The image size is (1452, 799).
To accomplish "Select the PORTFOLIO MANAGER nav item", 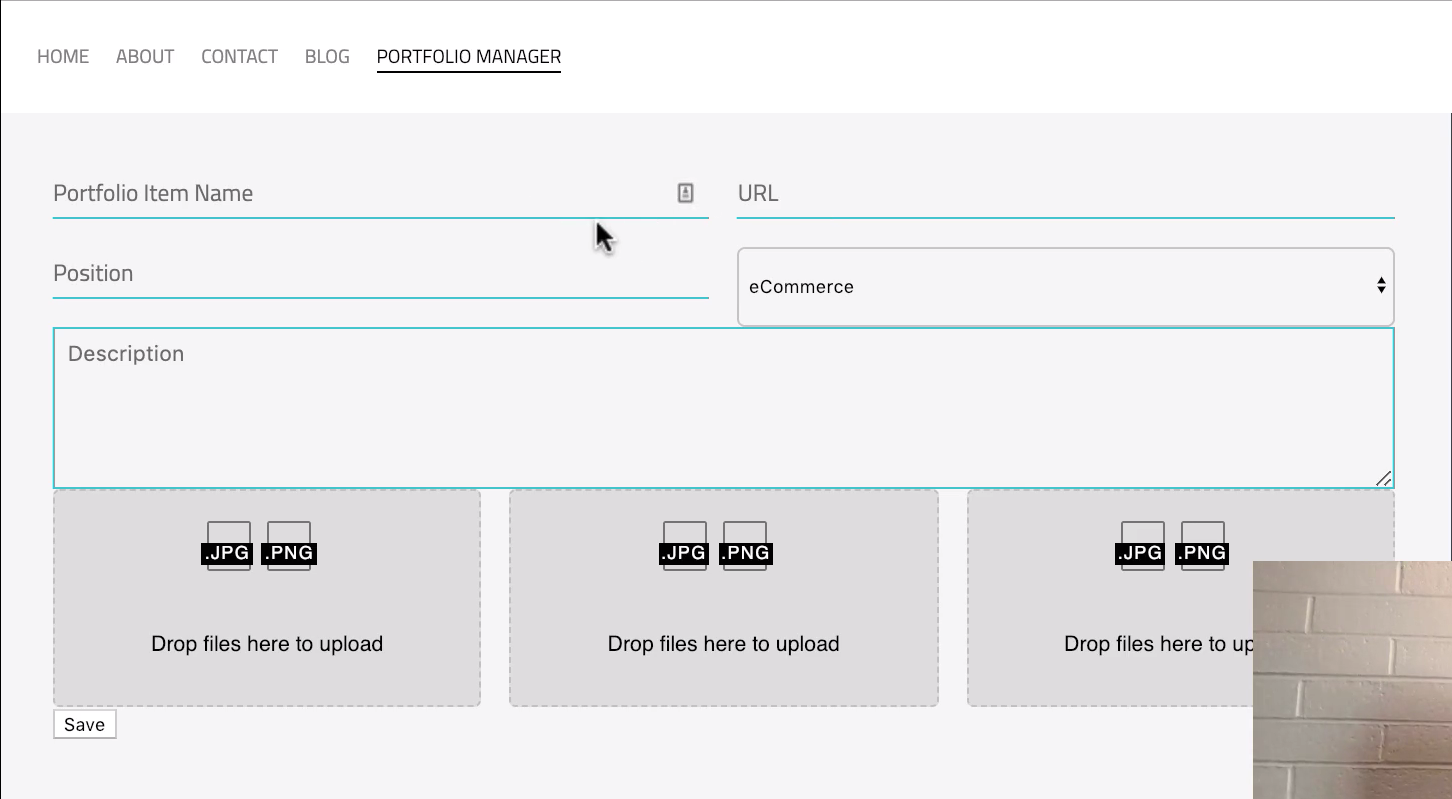I will pos(469,57).
